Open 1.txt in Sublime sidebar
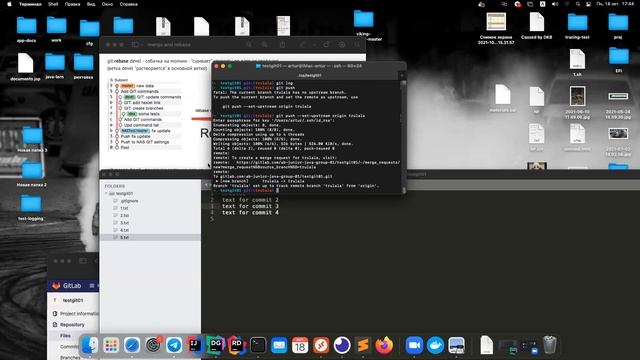Viewport: 640px width, 360px height. click(x=124, y=208)
